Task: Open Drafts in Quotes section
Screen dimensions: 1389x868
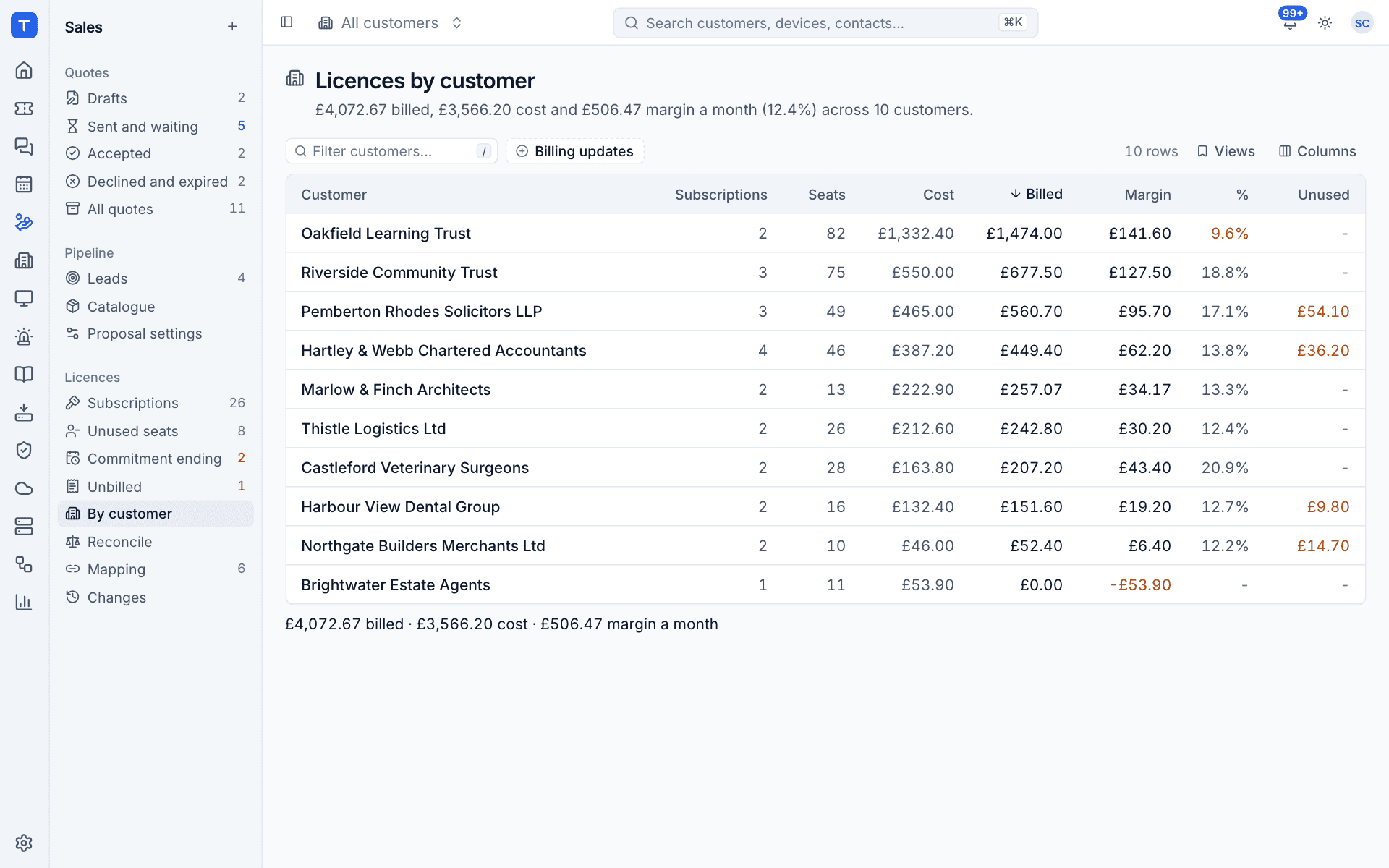Action: (156, 98)
